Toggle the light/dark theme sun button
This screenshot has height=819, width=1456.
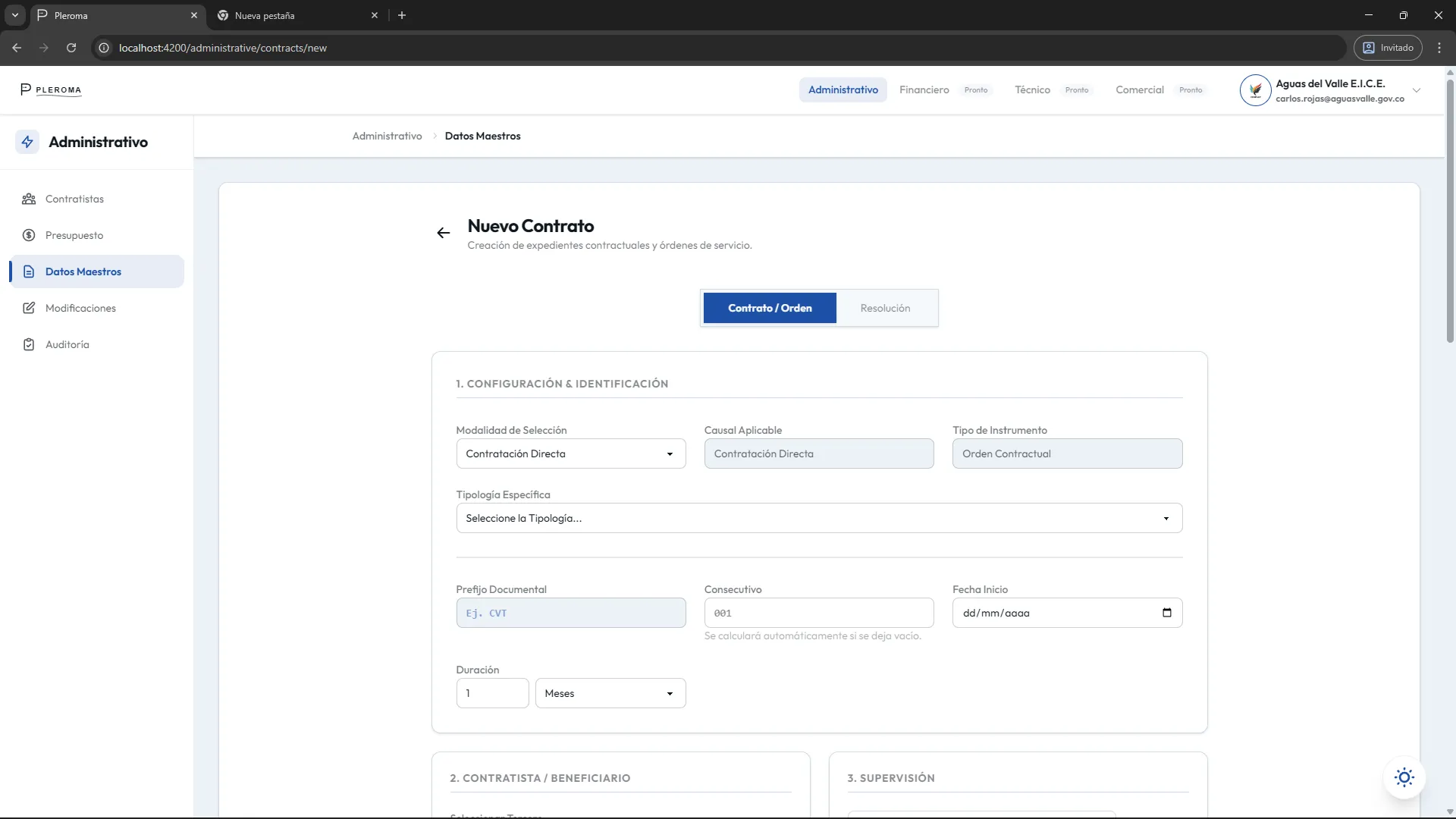tap(1404, 777)
